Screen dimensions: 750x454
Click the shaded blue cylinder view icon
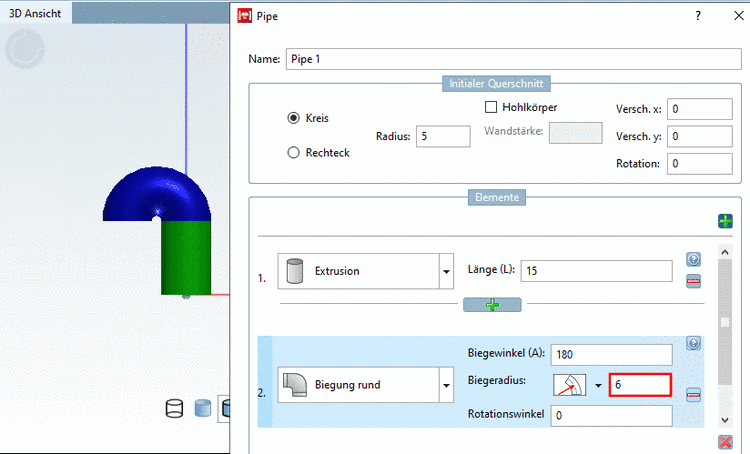tap(203, 408)
